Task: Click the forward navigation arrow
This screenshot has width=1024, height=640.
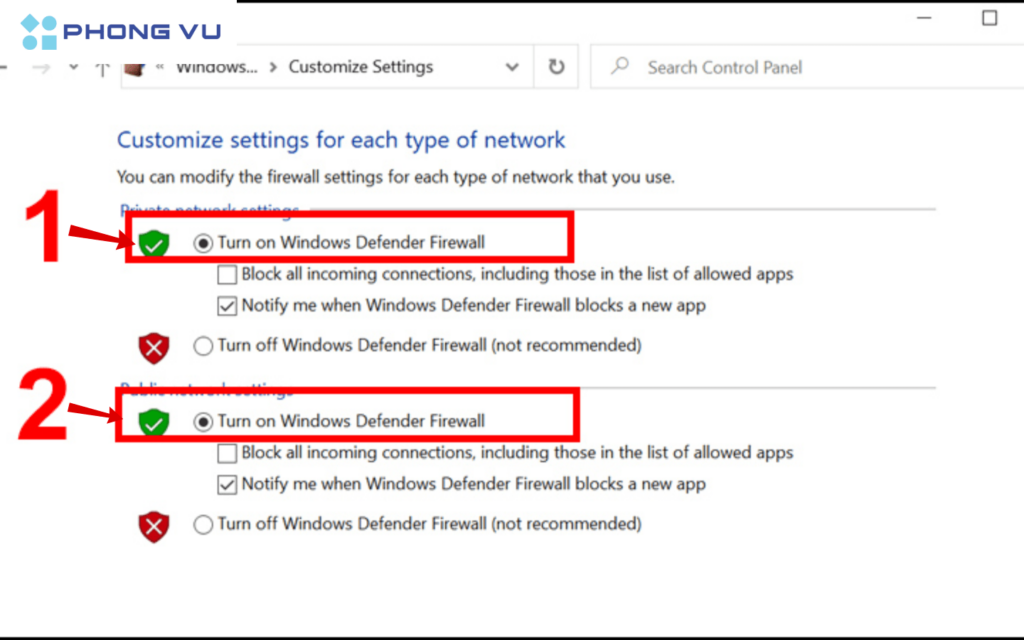Action: click(40, 67)
